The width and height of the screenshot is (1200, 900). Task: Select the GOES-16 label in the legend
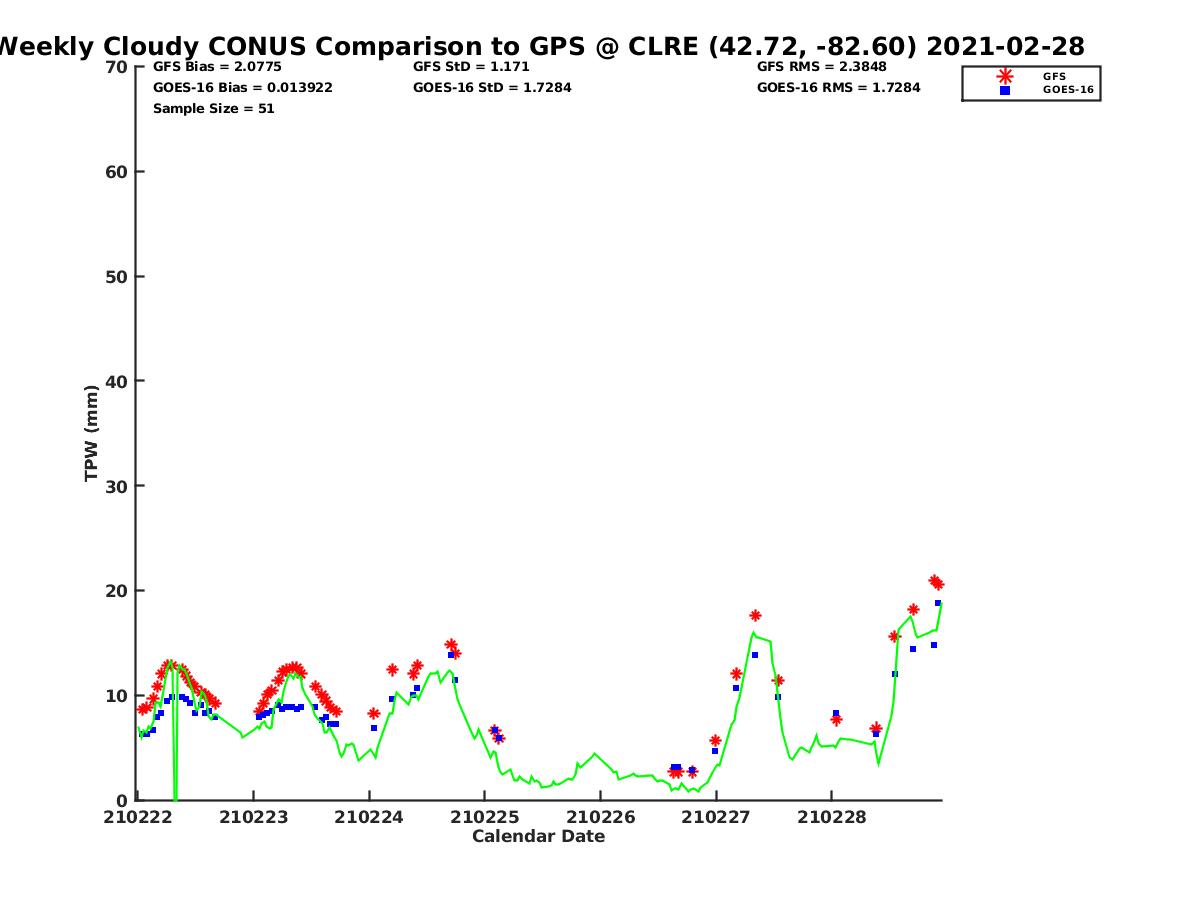pyautogui.click(x=1067, y=90)
